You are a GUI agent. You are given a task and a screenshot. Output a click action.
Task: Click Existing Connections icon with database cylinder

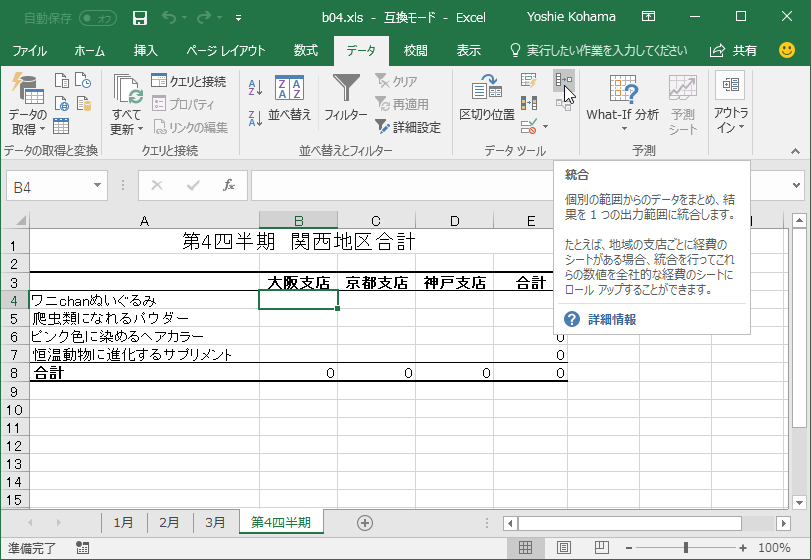point(83,103)
